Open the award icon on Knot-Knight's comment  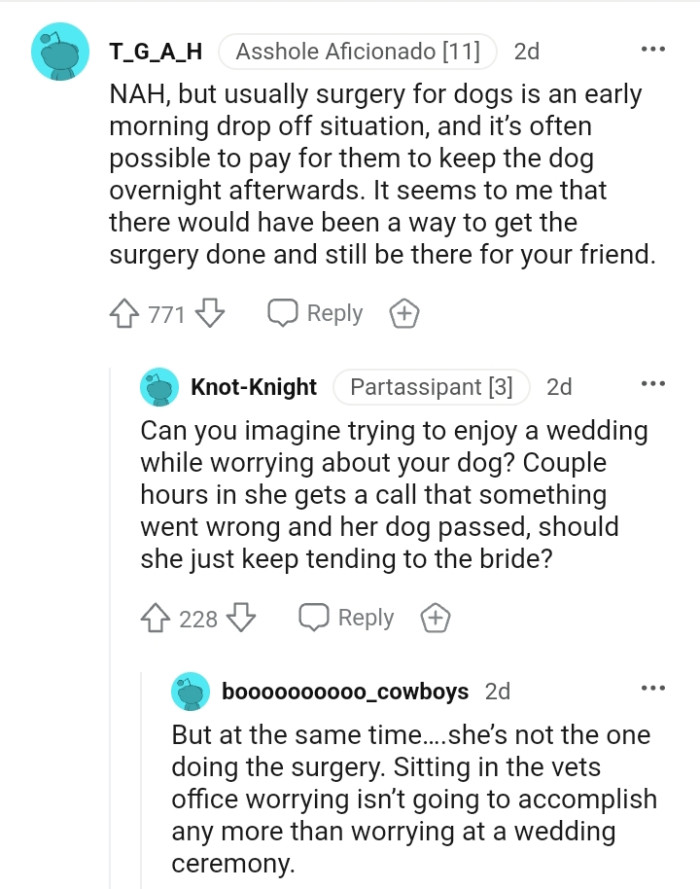435,618
